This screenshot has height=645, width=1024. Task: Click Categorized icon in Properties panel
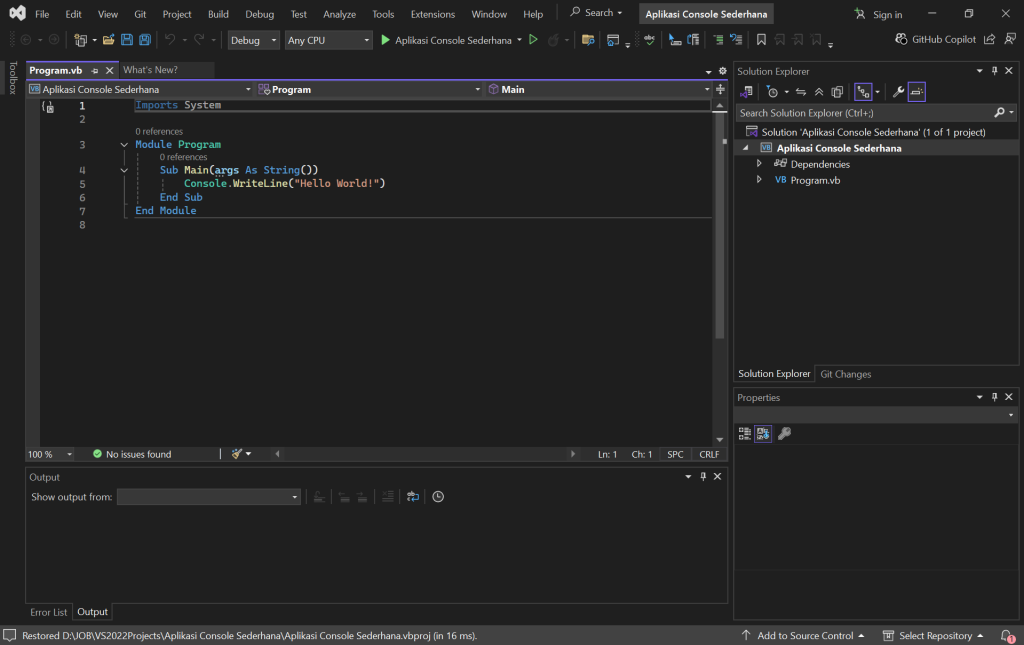[x=744, y=433]
